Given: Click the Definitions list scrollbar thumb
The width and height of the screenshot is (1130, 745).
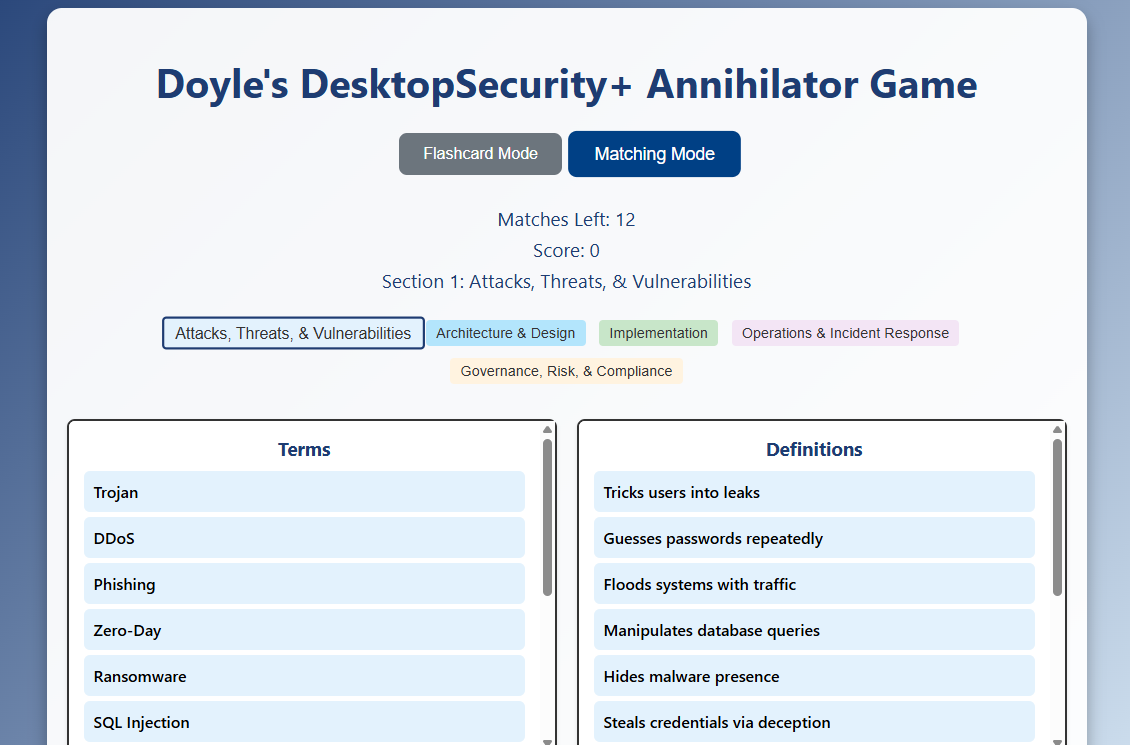Looking at the screenshot, I should [x=1057, y=517].
